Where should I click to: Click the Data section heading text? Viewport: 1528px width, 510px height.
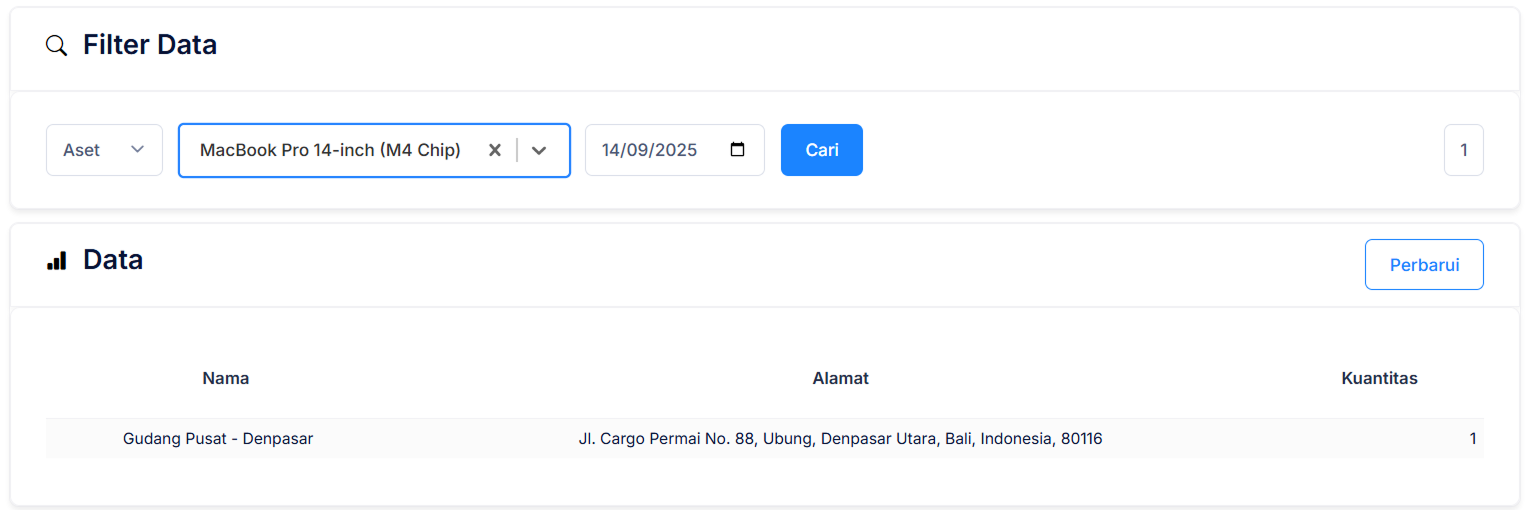point(113,260)
